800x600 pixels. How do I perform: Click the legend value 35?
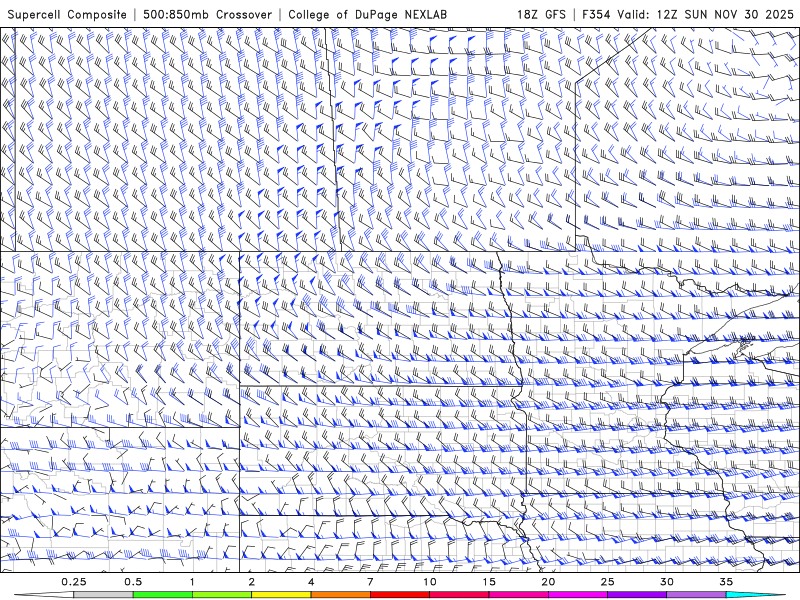(726, 582)
